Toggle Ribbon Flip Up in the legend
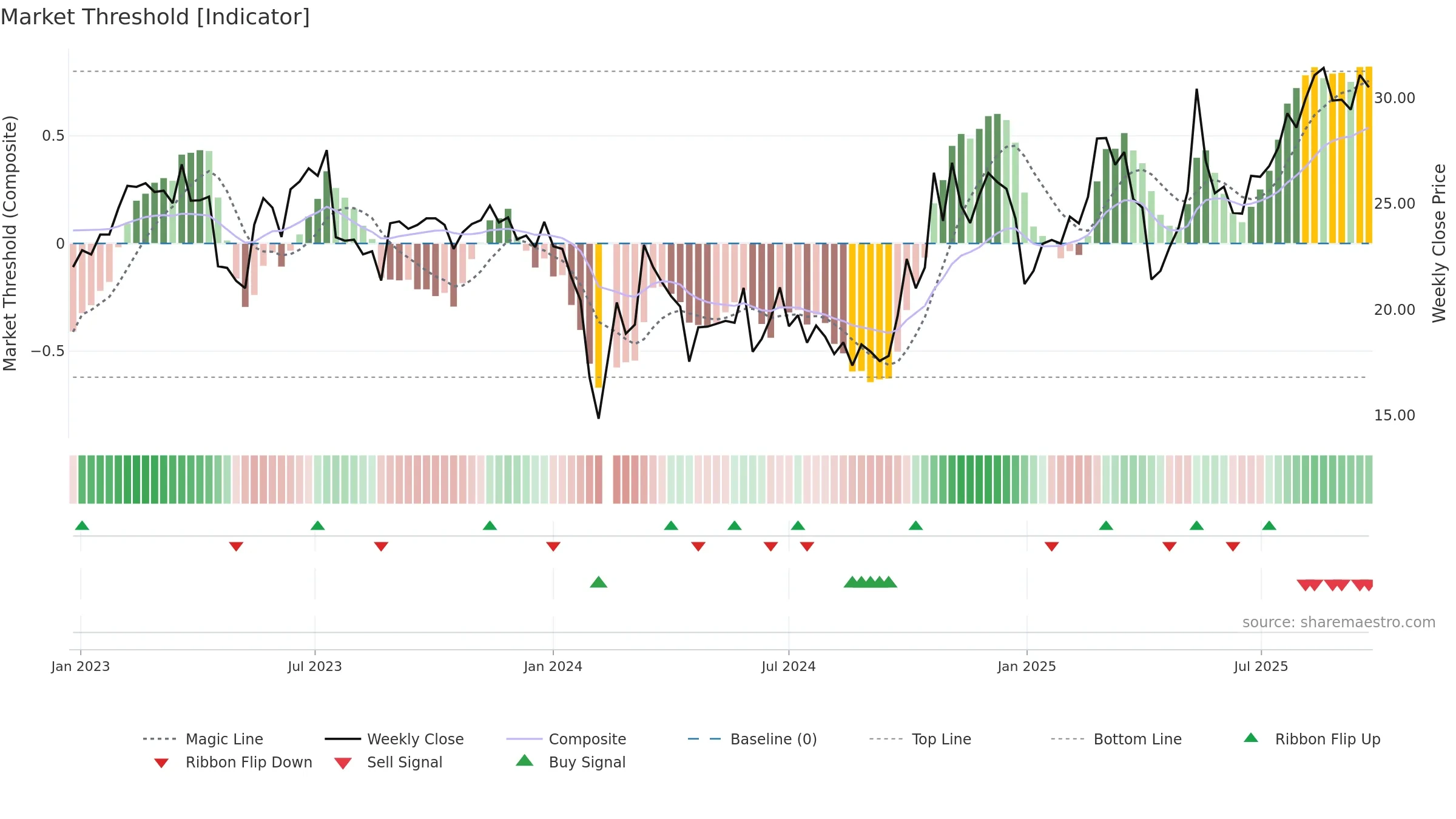Viewport: 1456px width, 819px height. pos(1312,739)
